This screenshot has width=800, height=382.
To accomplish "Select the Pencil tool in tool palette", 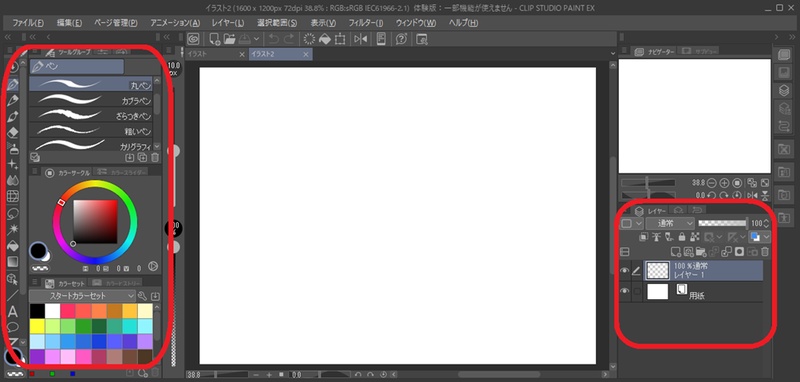I will tap(13, 100).
